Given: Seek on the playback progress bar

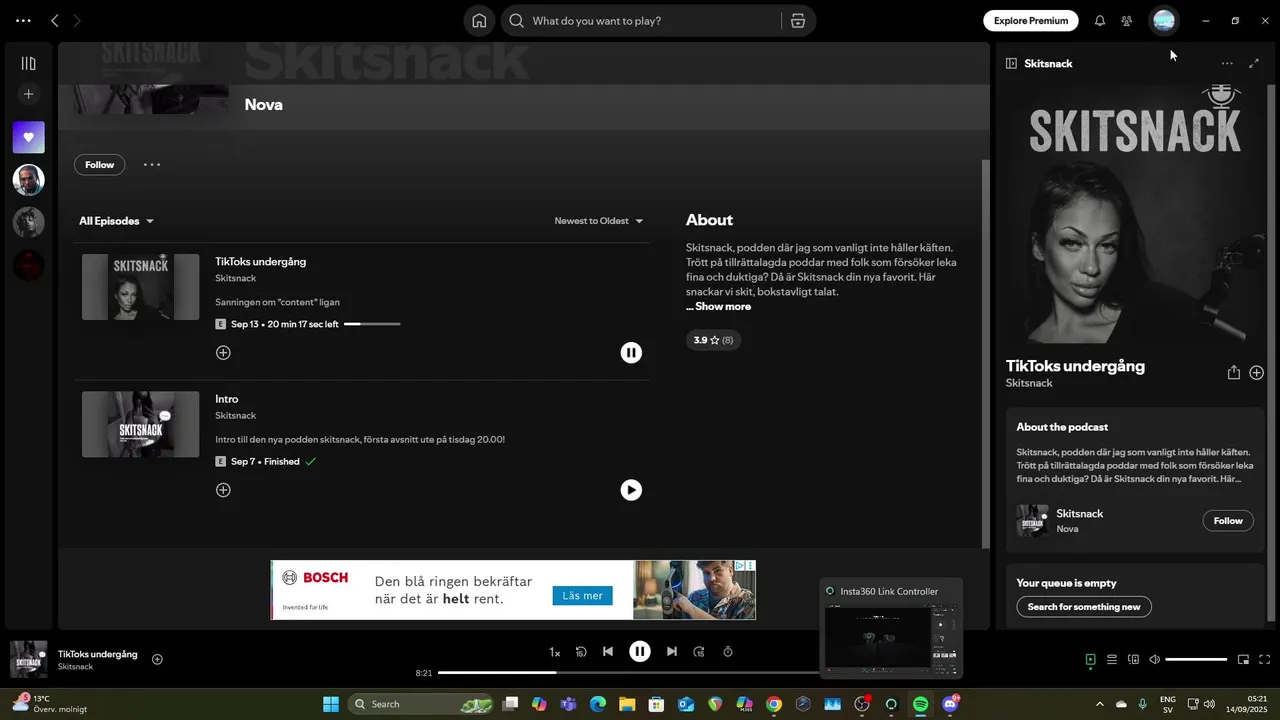Looking at the screenshot, I should [628, 672].
